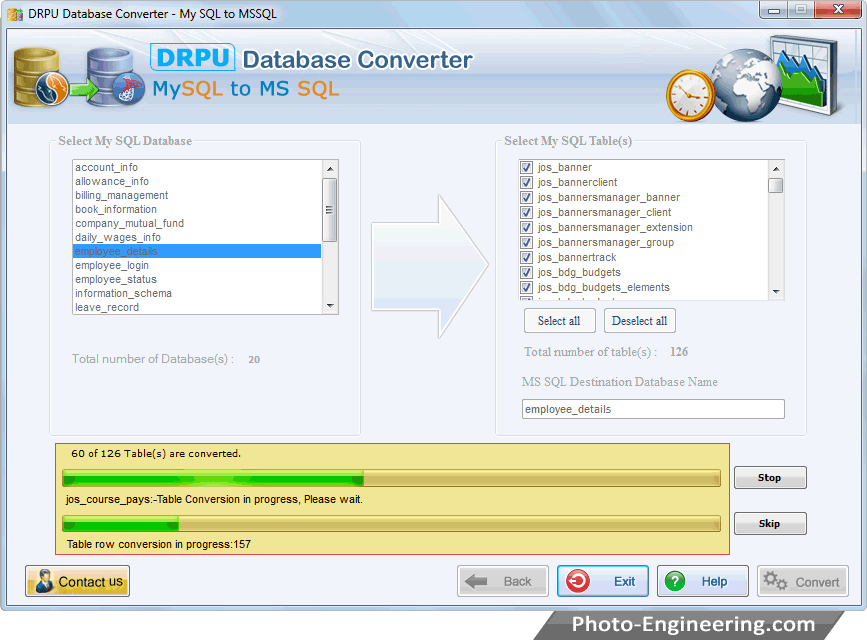This screenshot has width=867, height=640.
Task: Open the Contact us page
Action: tap(77, 581)
